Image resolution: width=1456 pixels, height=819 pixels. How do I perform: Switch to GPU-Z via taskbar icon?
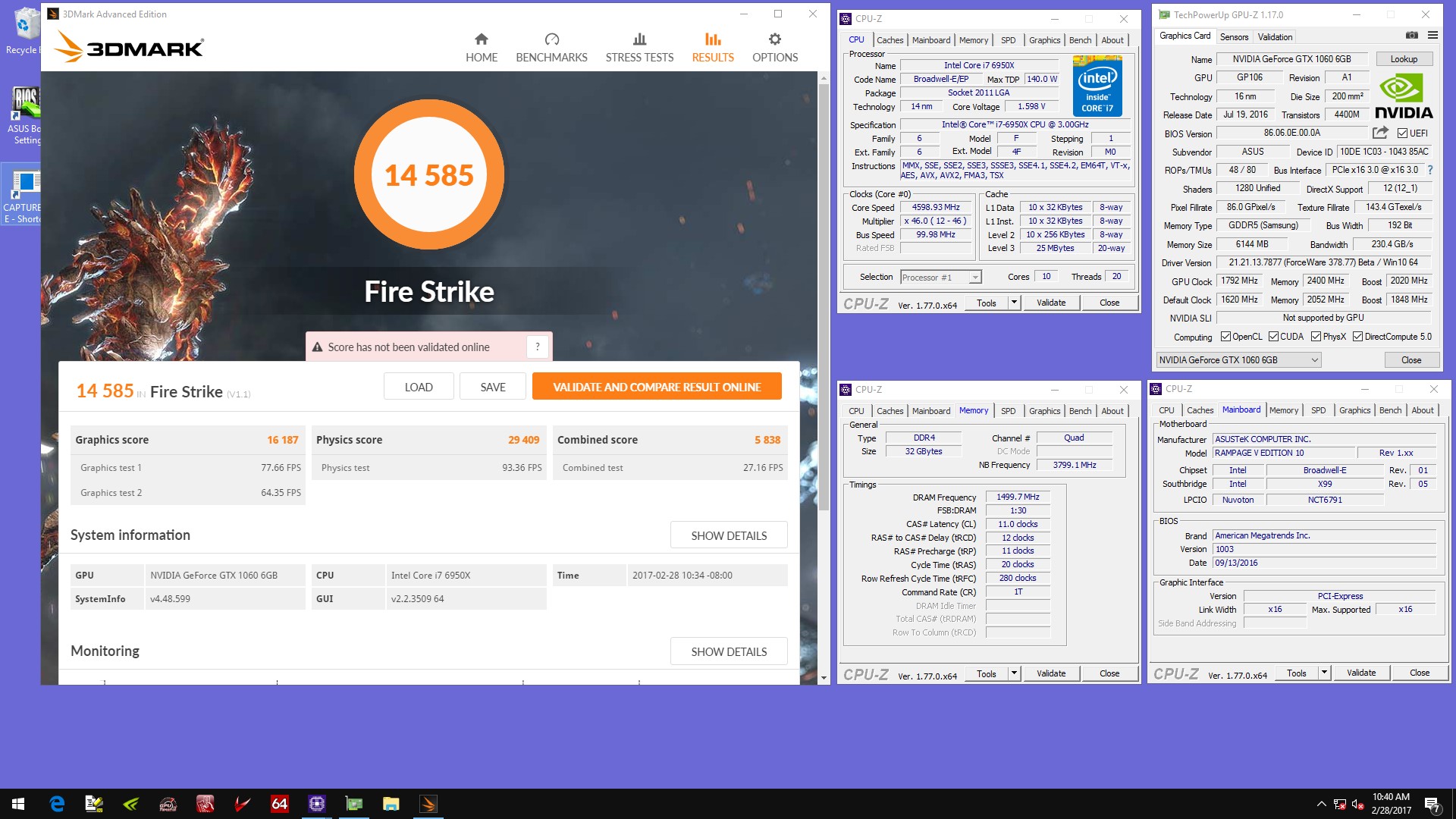(x=353, y=804)
